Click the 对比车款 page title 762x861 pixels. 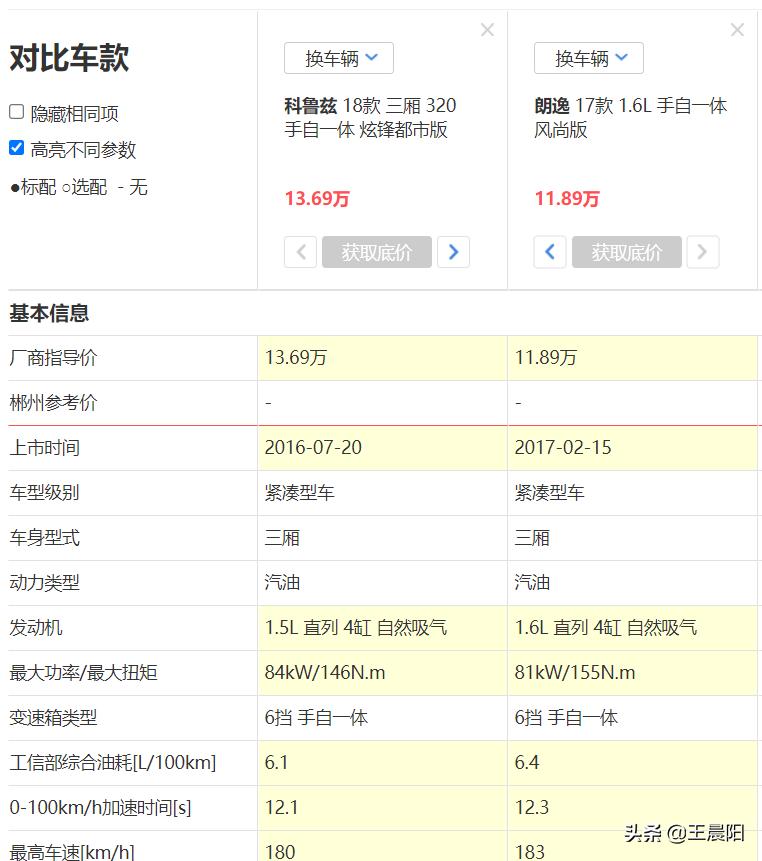pyautogui.click(x=69, y=58)
